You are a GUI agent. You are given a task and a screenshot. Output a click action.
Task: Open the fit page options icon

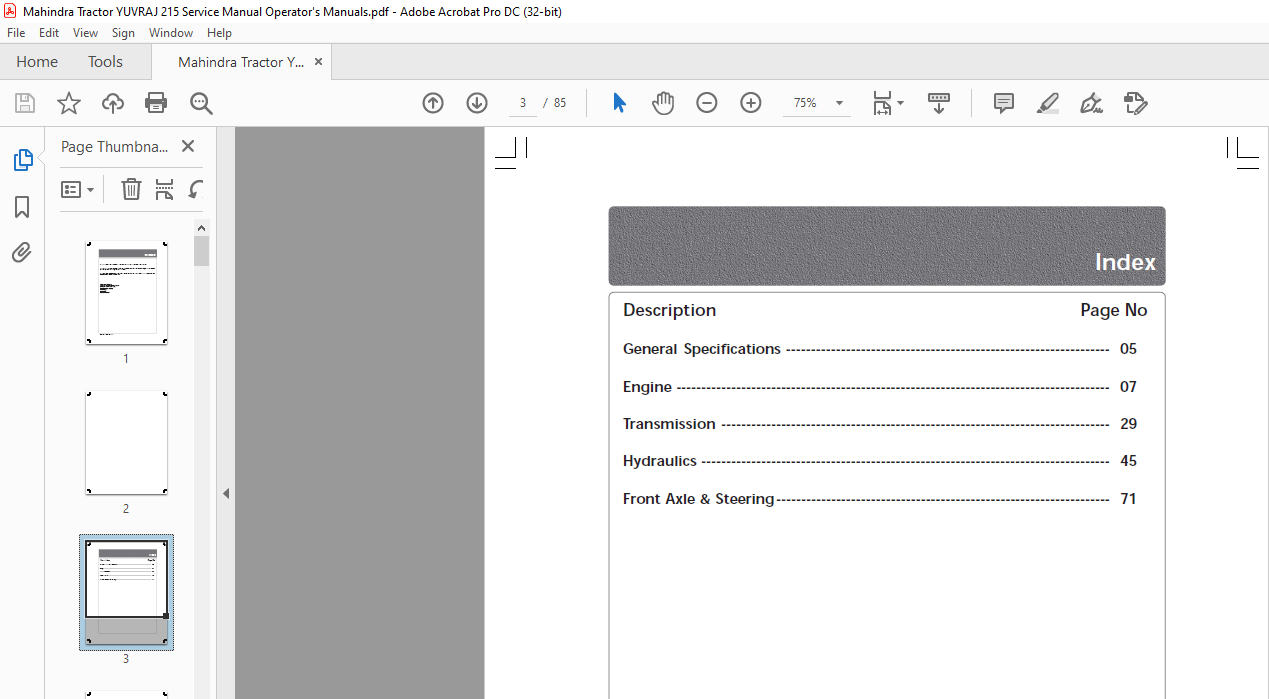click(887, 103)
